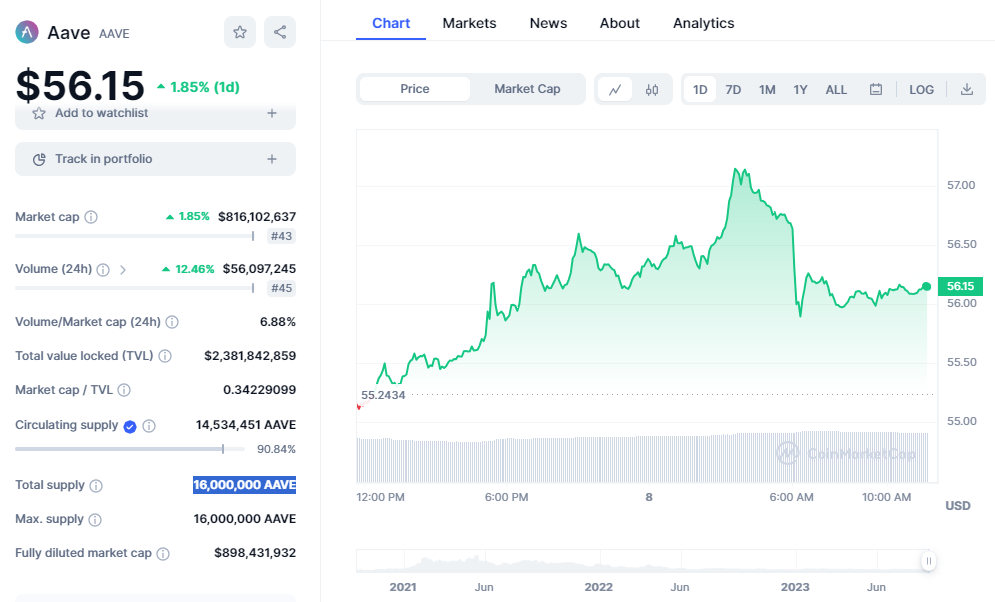Viewport: 995px width, 602px height.
Task: Click the Circulating supply verified checkmark badge
Action: (130, 426)
